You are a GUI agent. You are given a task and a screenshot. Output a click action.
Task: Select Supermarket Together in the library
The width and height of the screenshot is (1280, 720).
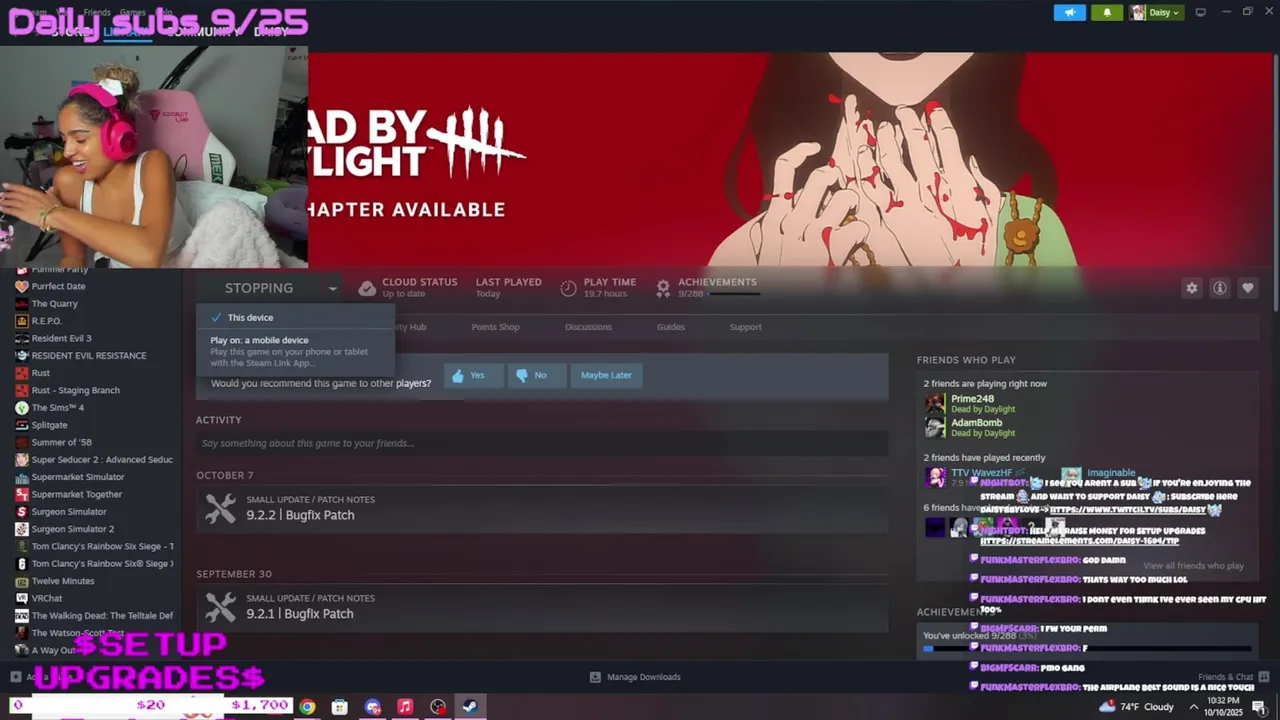pos(76,494)
